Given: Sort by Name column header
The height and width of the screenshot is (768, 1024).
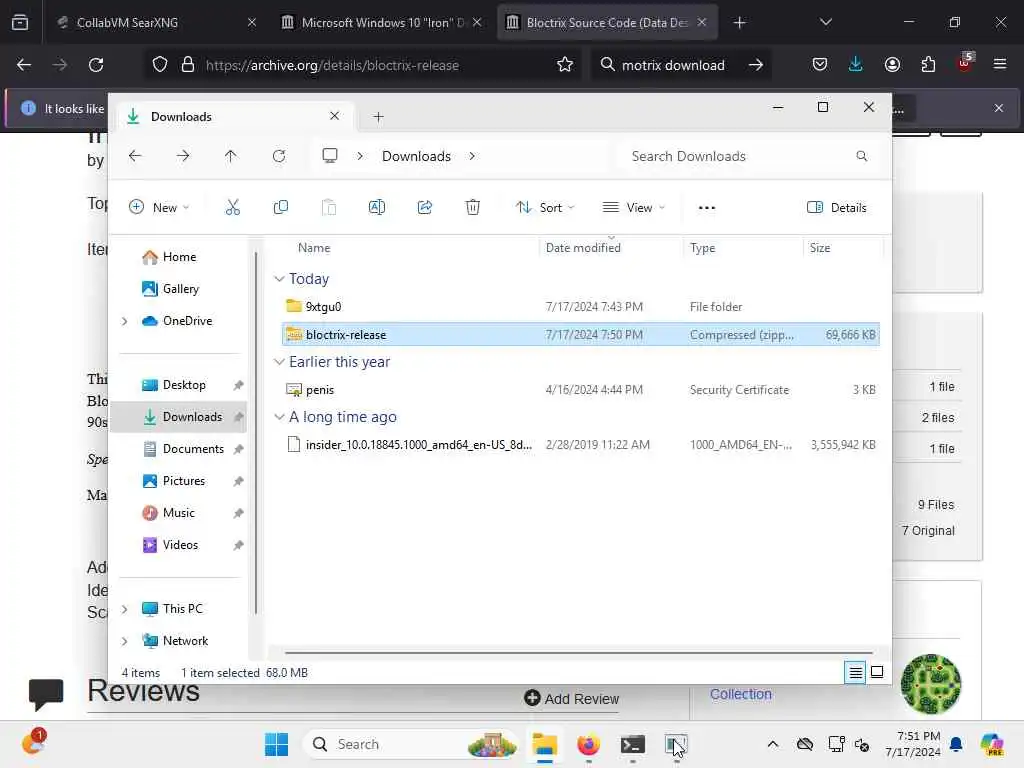Looking at the screenshot, I should tap(313, 248).
